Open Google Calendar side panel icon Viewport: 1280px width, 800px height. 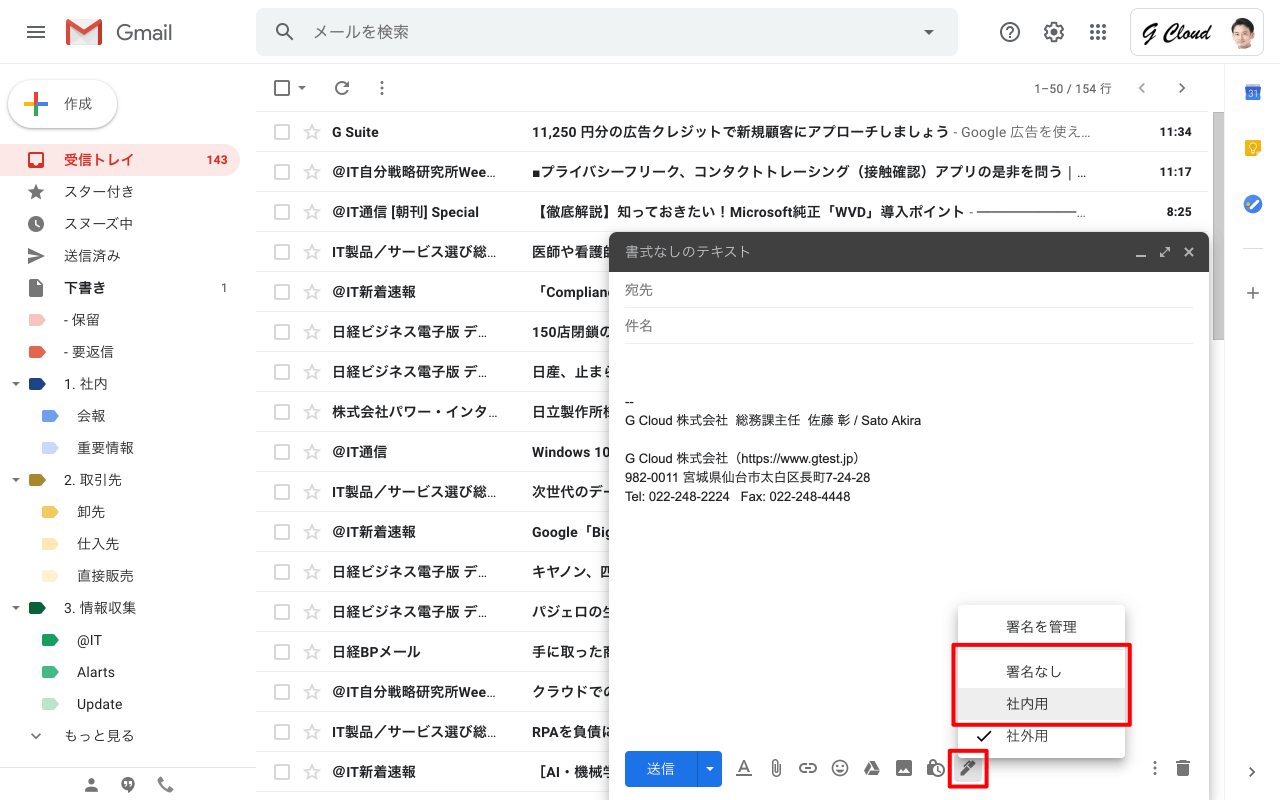[x=1252, y=93]
